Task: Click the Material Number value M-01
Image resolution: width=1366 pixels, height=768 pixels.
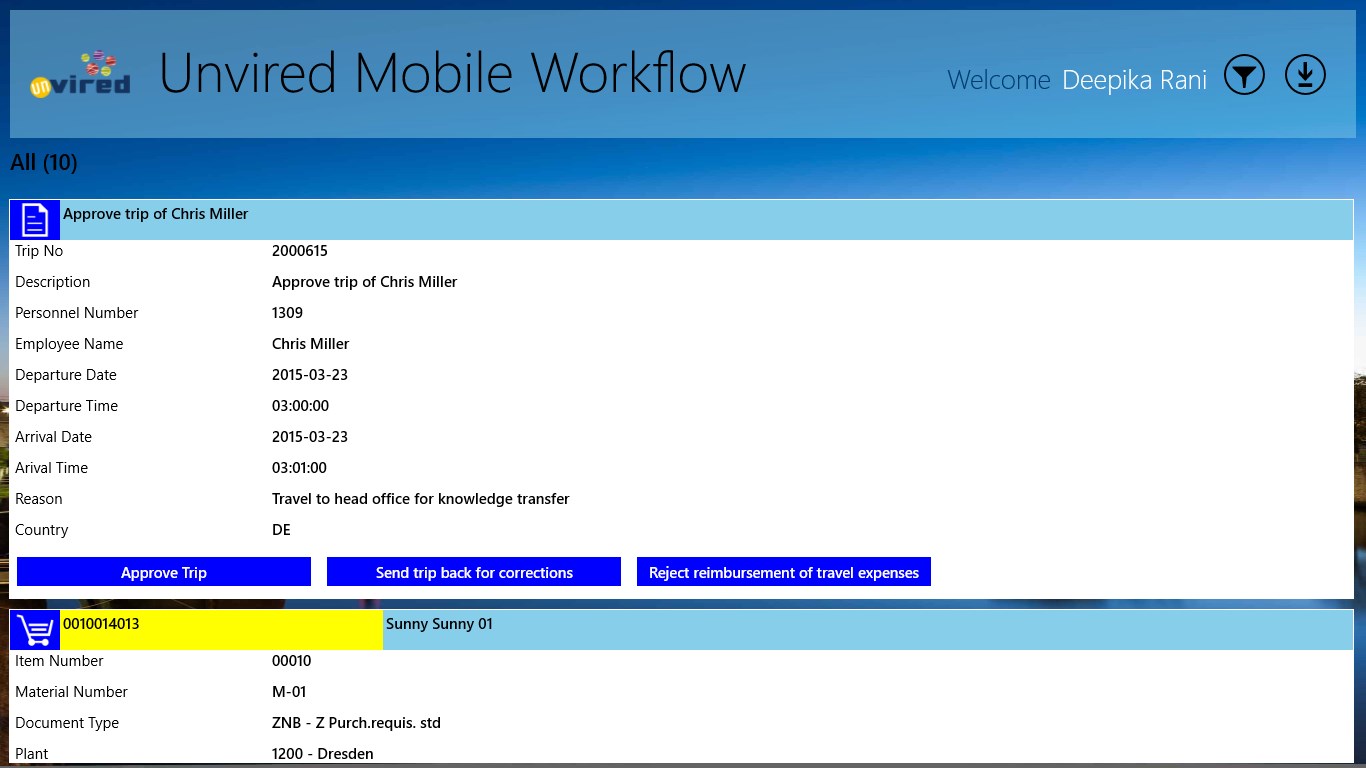Action: tap(289, 692)
